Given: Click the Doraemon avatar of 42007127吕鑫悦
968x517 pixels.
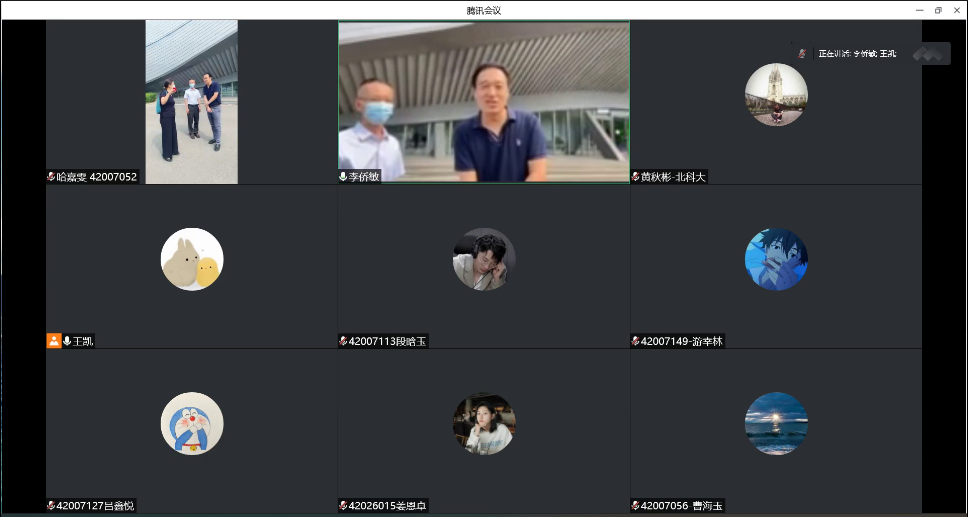Looking at the screenshot, I should 192,423.
